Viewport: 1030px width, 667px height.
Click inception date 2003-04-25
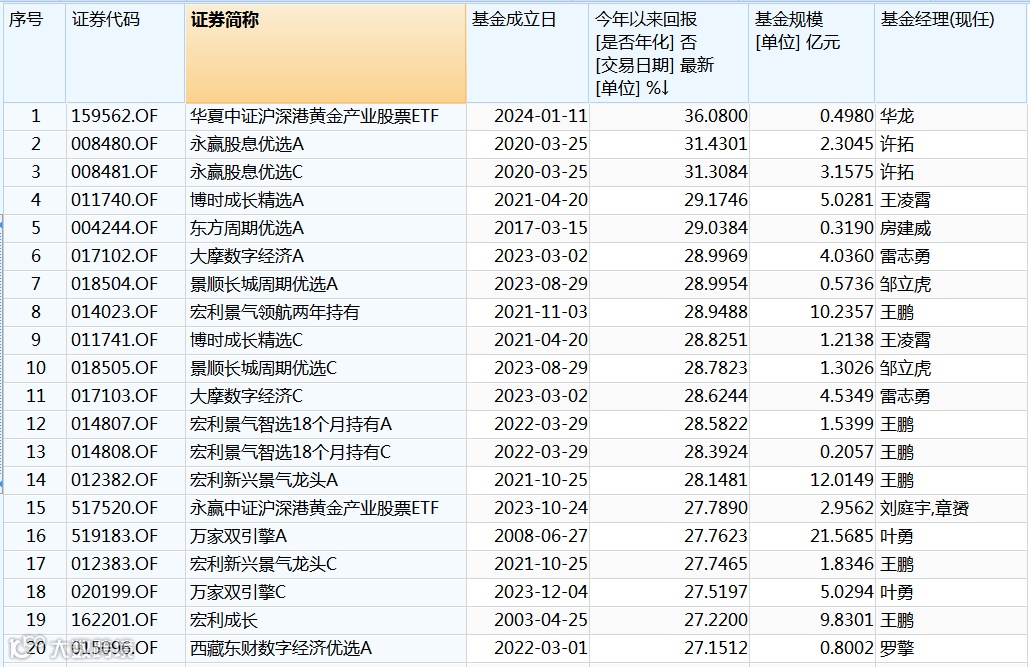click(x=541, y=620)
